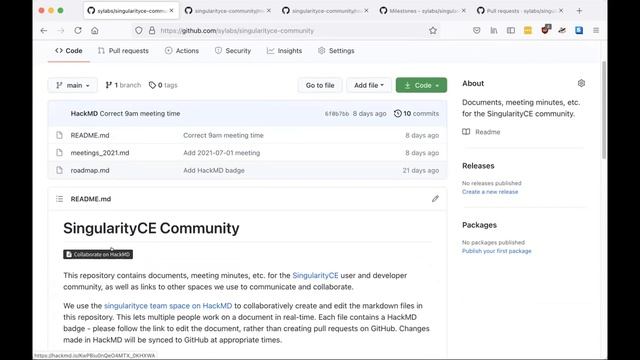Open commit hash 618b7bb link

pyautogui.click(x=337, y=114)
